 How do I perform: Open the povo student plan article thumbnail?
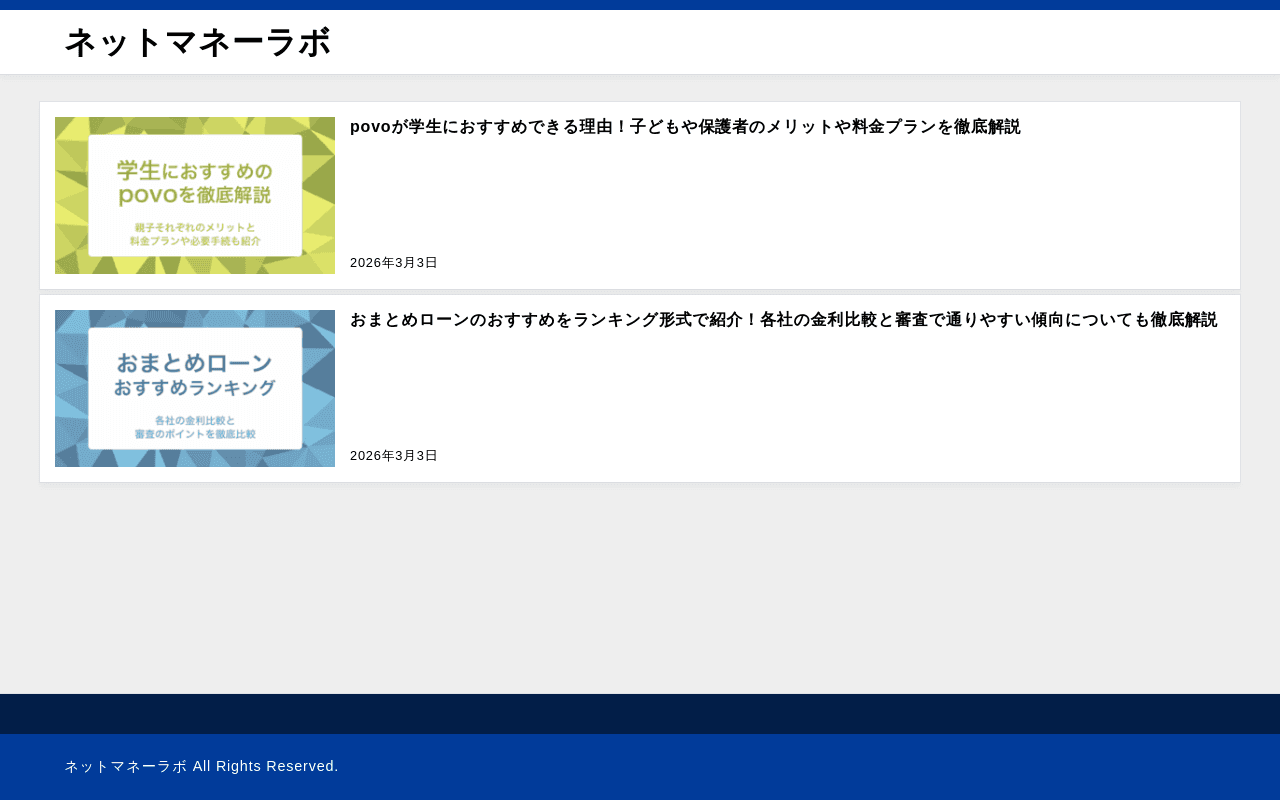(x=195, y=195)
